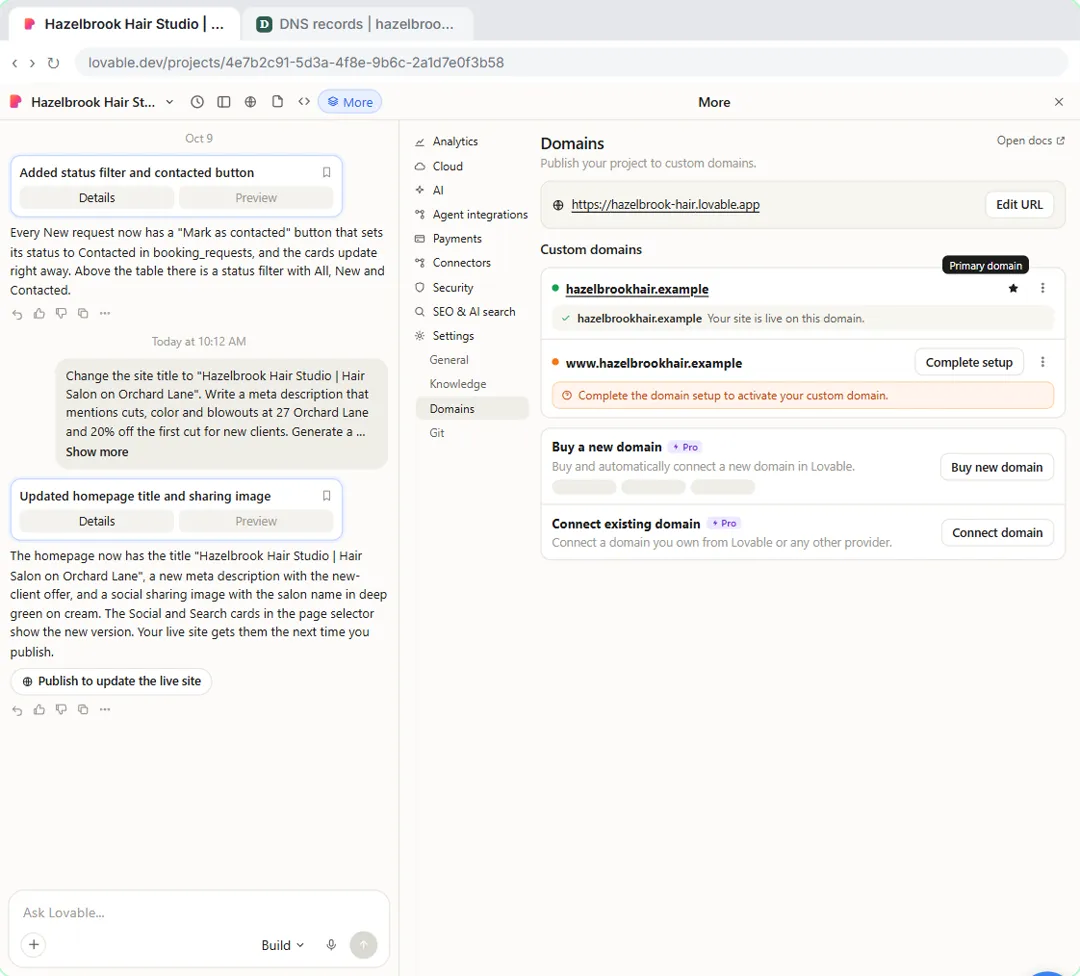The width and height of the screenshot is (1080, 976).
Task: Click the browser forward arrow
Action: 32,63
